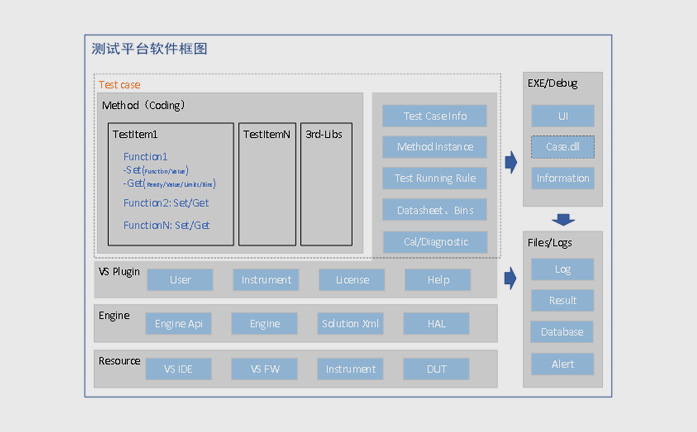Select the Method Instance box
This screenshot has height=432, width=697.
[434, 147]
